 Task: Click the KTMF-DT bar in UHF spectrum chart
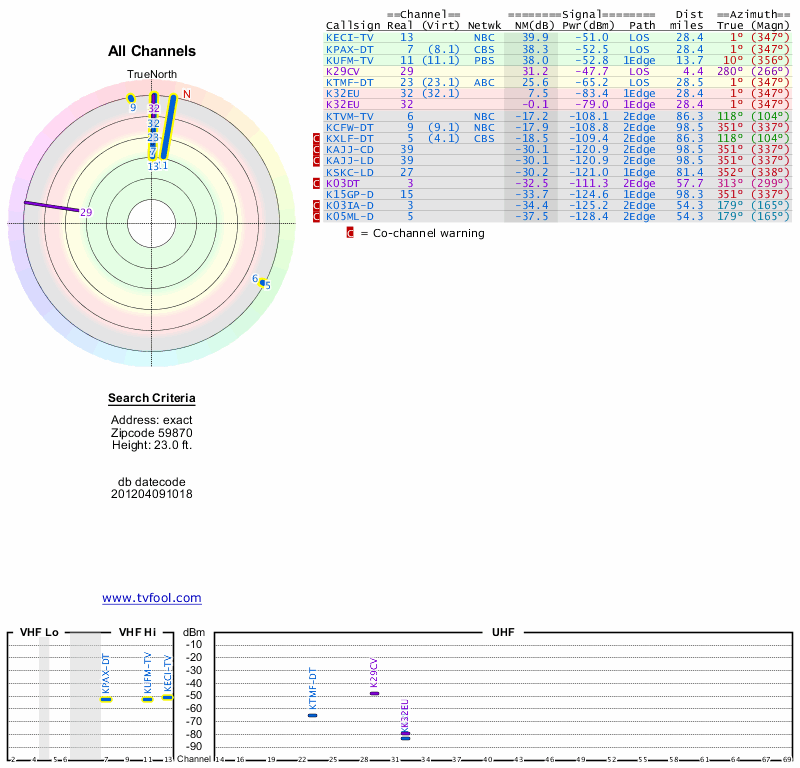(312, 715)
